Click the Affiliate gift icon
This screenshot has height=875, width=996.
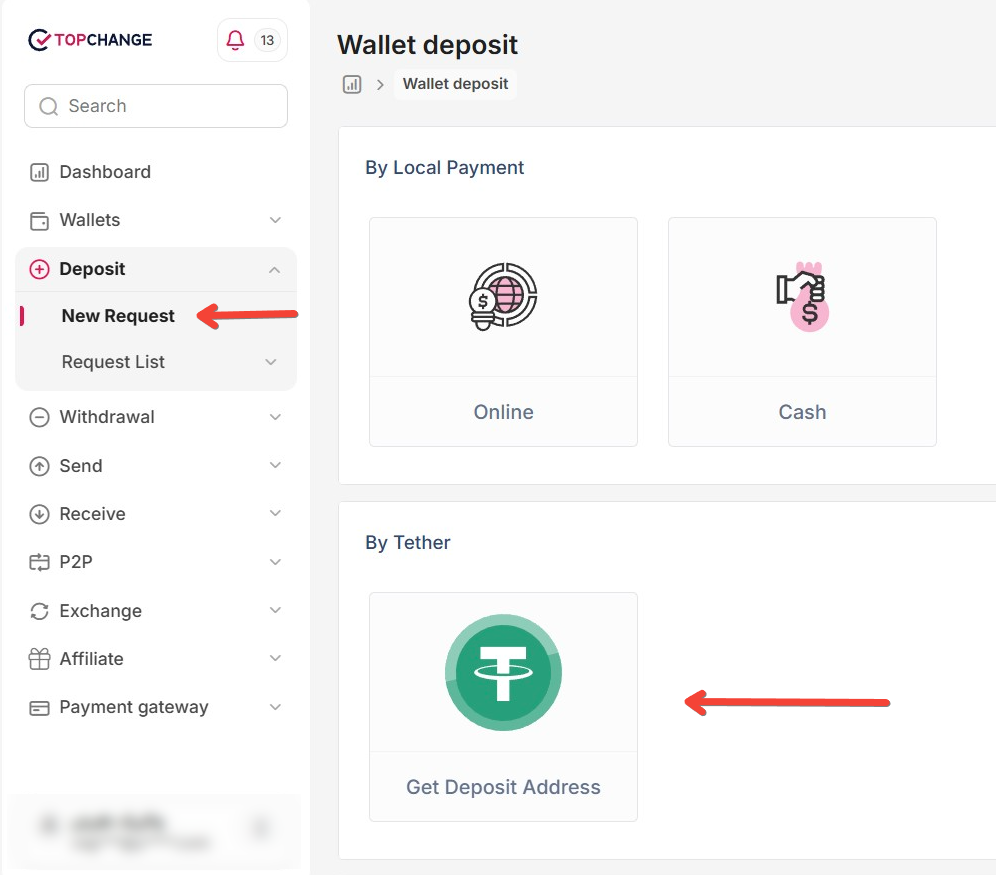point(39,659)
